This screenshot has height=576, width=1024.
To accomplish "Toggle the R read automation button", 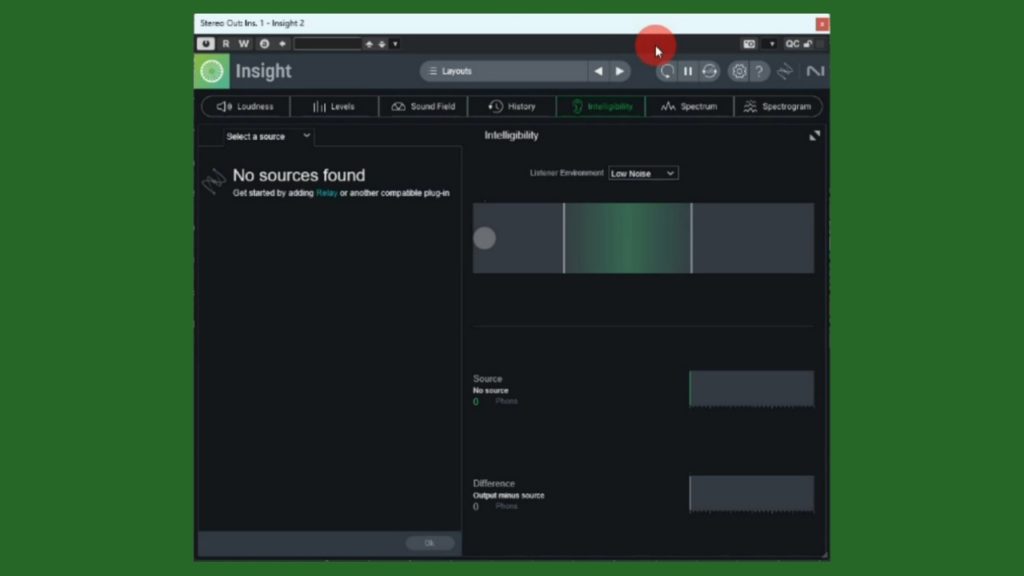I will point(226,44).
